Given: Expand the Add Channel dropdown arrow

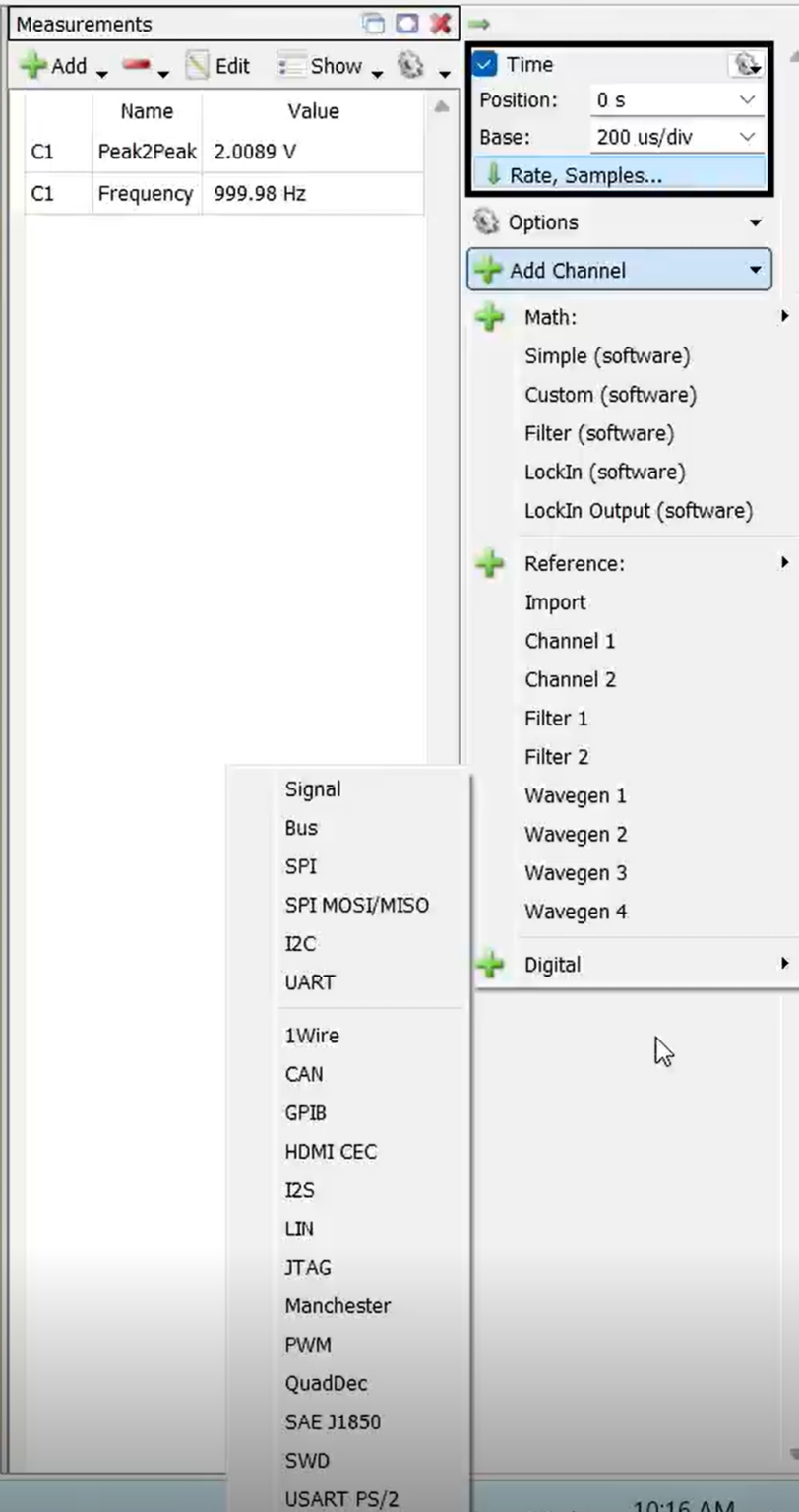Looking at the screenshot, I should 753,270.
